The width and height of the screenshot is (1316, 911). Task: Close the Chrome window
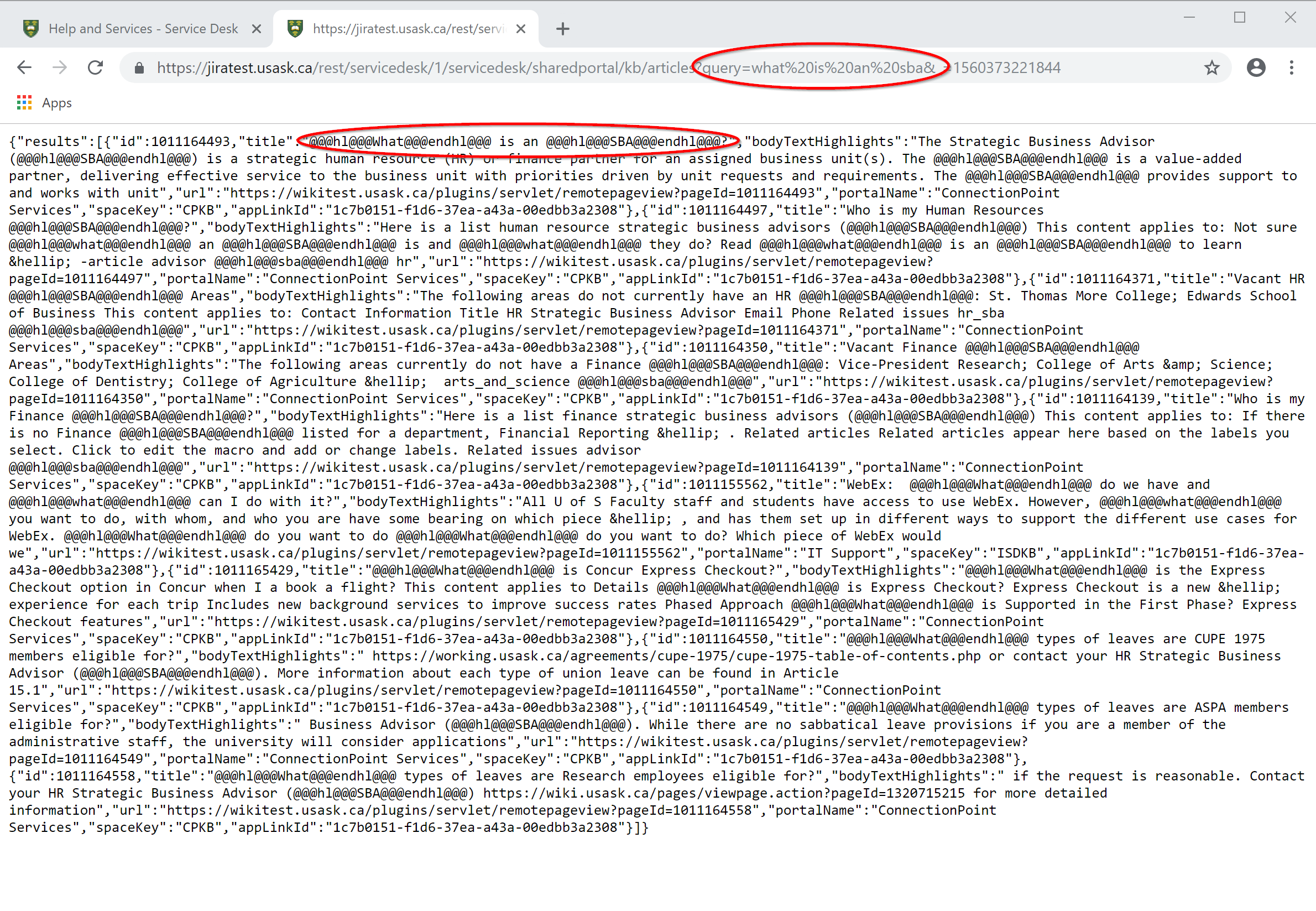[1291, 18]
